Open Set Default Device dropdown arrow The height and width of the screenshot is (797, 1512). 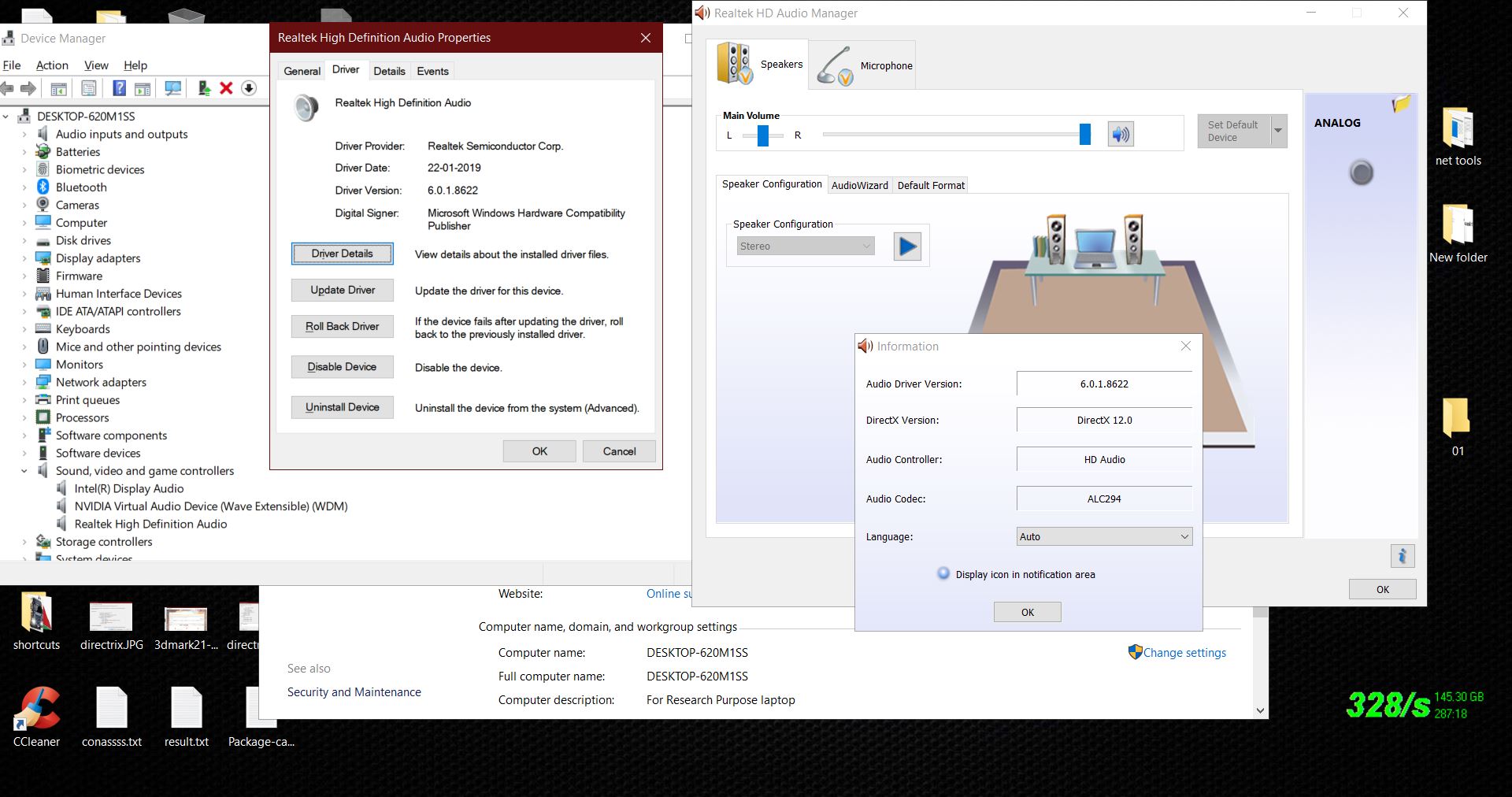pyautogui.click(x=1278, y=131)
